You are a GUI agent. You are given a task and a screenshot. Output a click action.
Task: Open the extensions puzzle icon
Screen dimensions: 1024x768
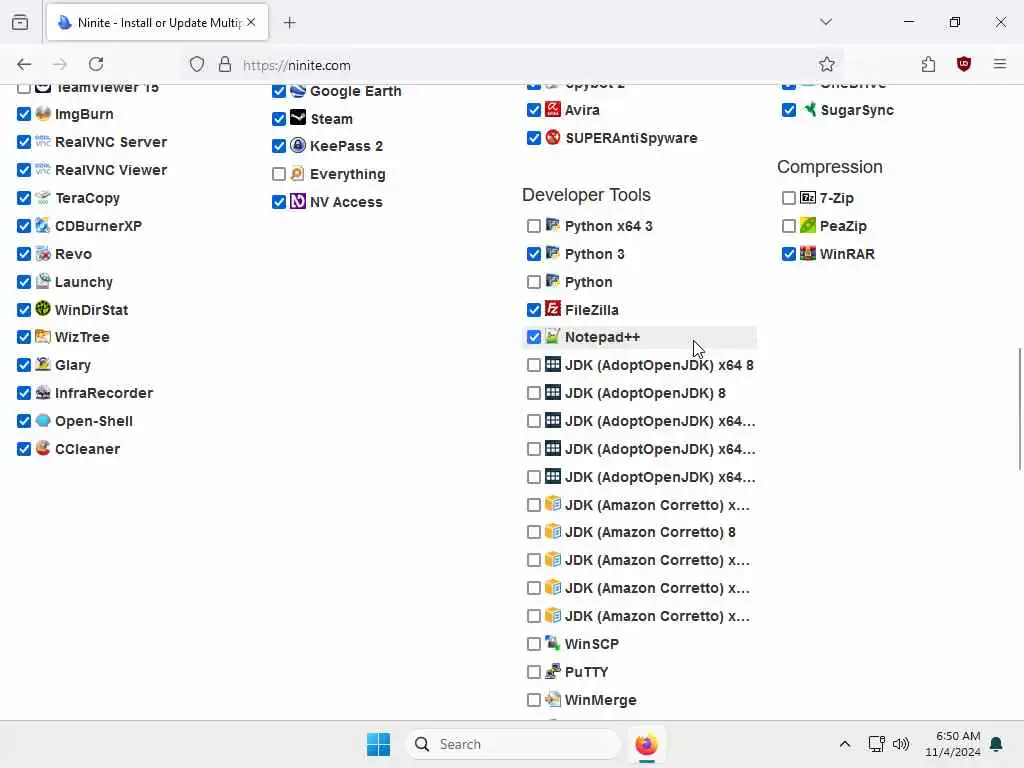pyautogui.click(x=929, y=64)
